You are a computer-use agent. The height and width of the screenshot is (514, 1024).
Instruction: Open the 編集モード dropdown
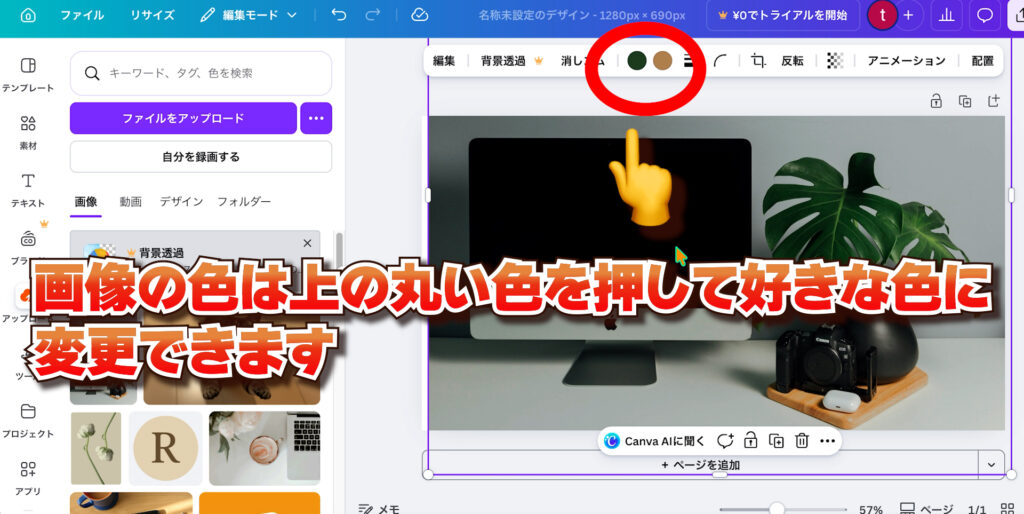click(x=249, y=15)
